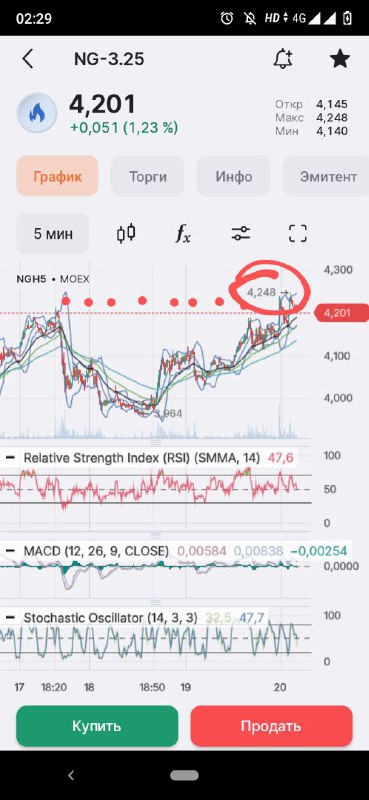Screen dimensions: 369x800
Task: Open chart settings sliders icon
Action: [x=240, y=234]
